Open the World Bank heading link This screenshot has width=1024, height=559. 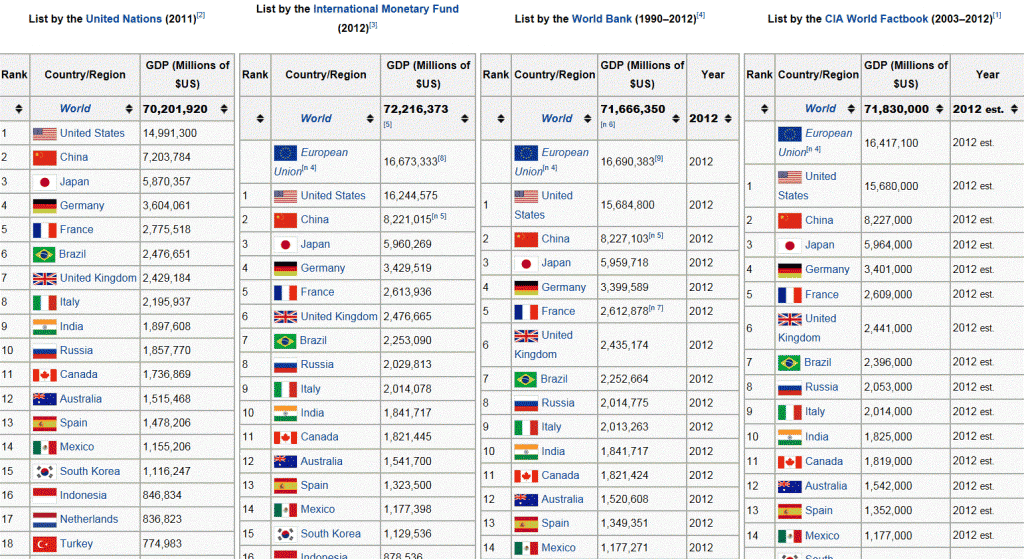click(x=601, y=19)
